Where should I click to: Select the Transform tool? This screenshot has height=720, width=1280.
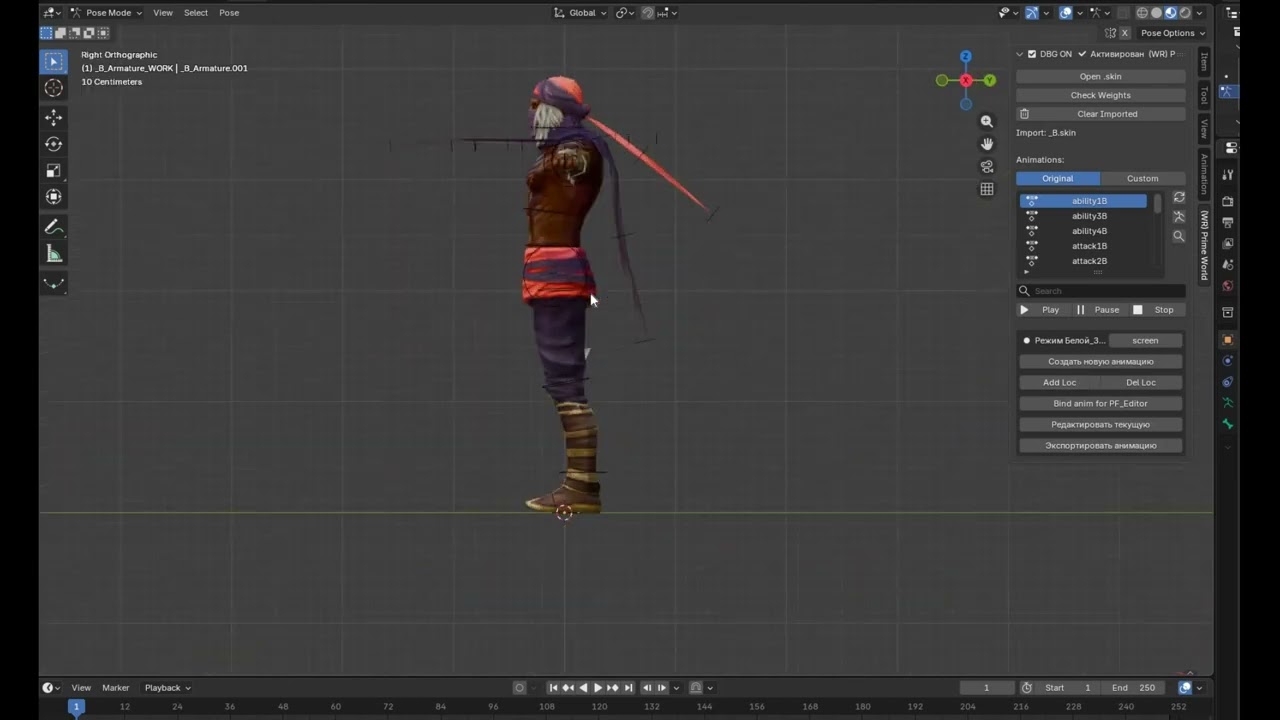coord(54,197)
